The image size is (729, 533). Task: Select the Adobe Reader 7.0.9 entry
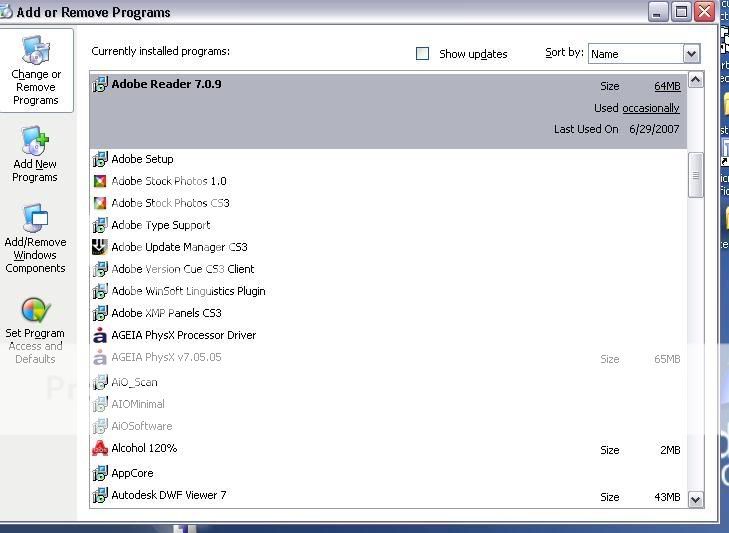[x=388, y=110]
